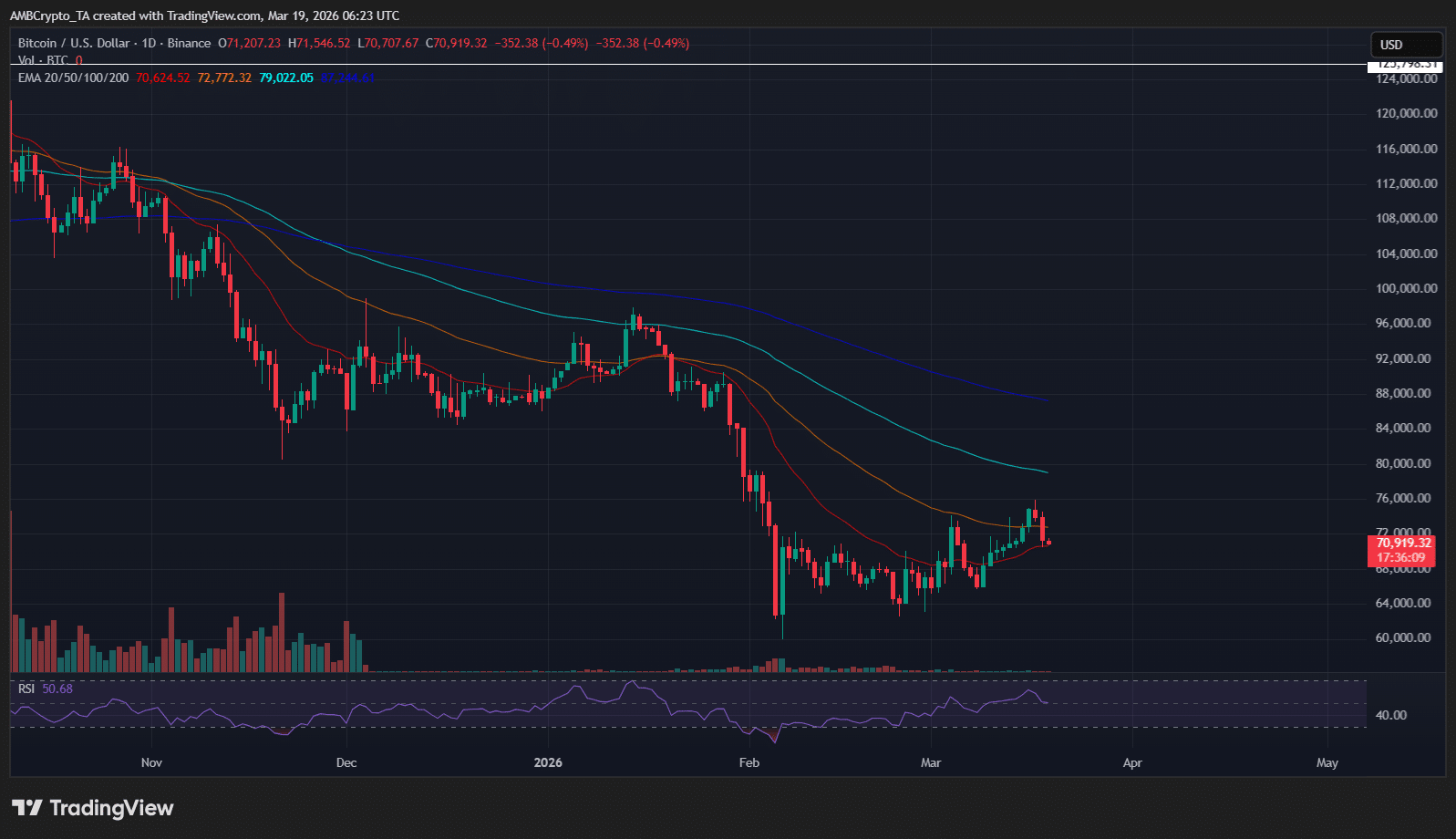Select the 2026 marker on time axis
Screen dimensions: 1456x839
point(548,762)
